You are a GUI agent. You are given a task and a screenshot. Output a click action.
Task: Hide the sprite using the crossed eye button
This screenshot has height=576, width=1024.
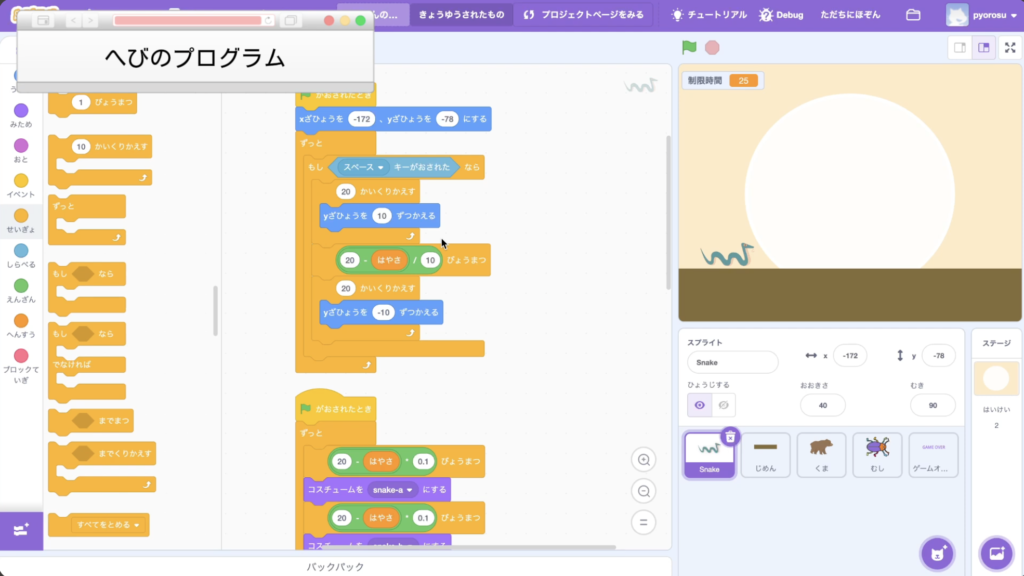[x=725, y=405]
